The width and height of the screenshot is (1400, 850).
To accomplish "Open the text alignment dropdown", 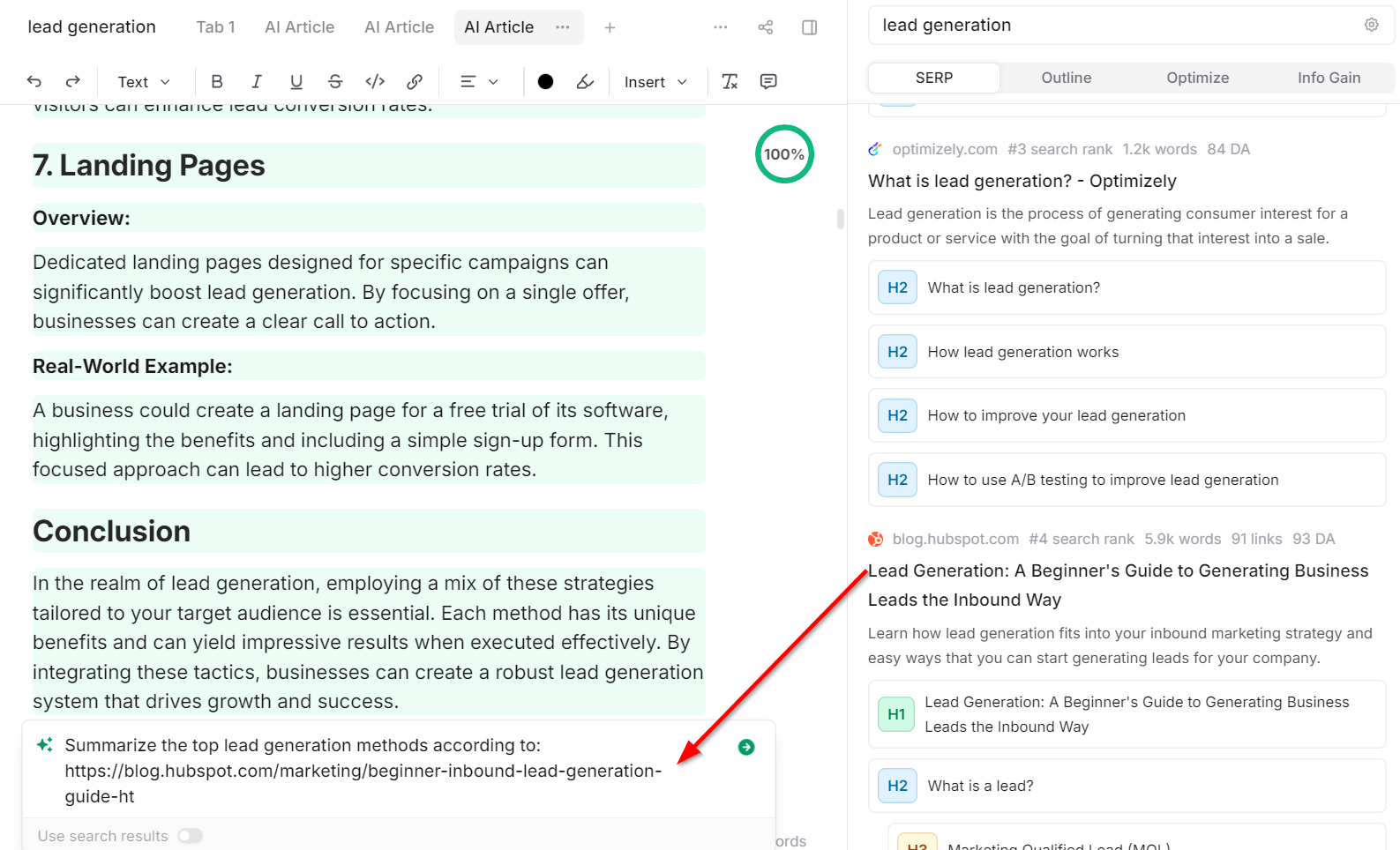I will [479, 81].
